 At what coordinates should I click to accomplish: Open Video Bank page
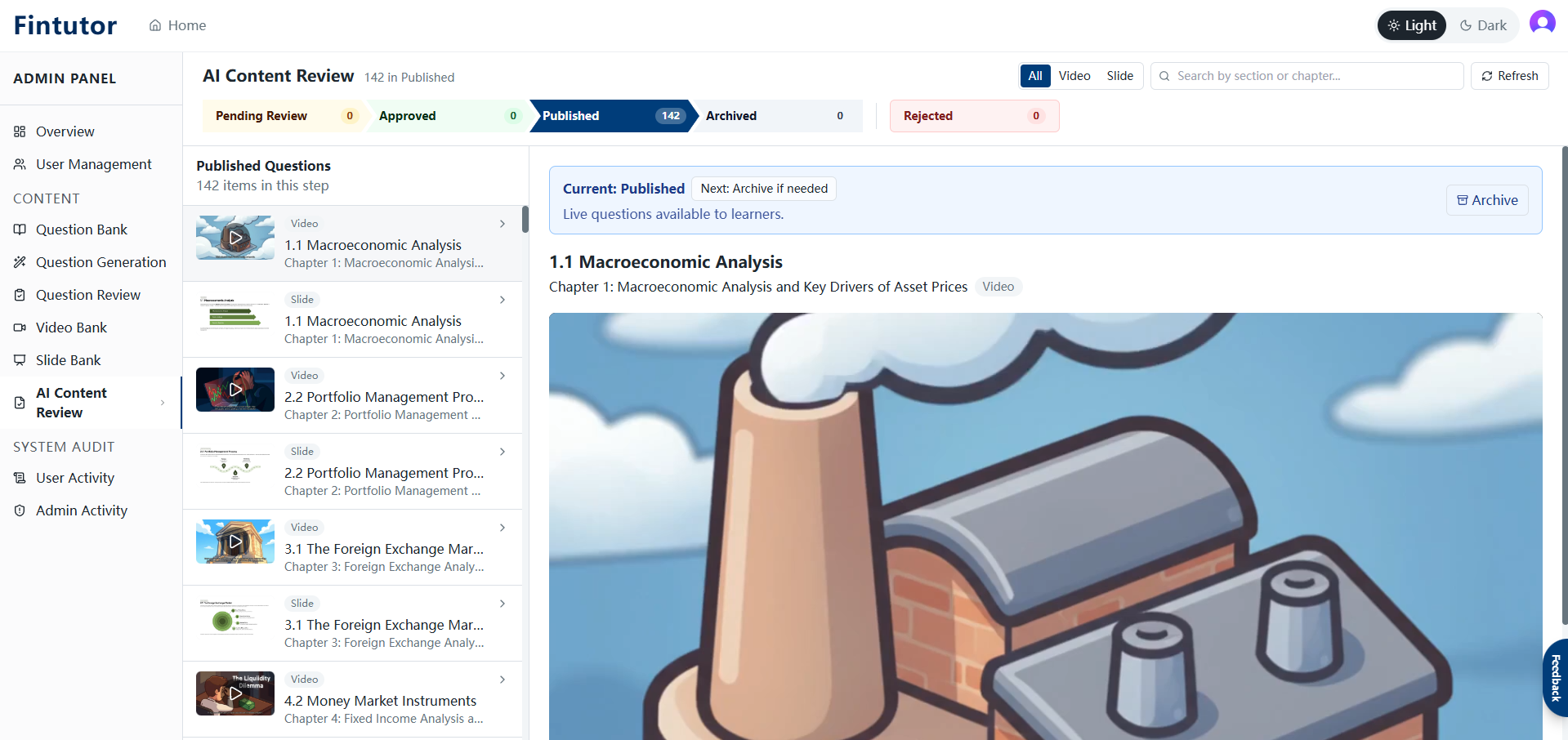click(91, 328)
